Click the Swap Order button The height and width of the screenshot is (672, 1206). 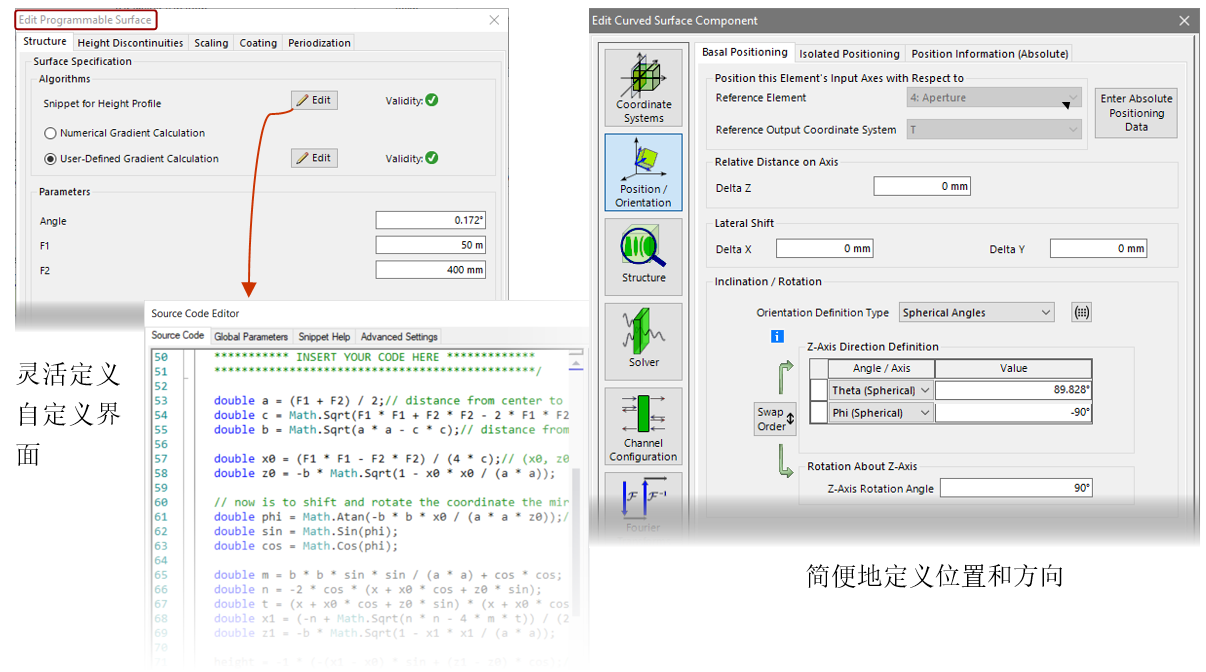pos(774,419)
